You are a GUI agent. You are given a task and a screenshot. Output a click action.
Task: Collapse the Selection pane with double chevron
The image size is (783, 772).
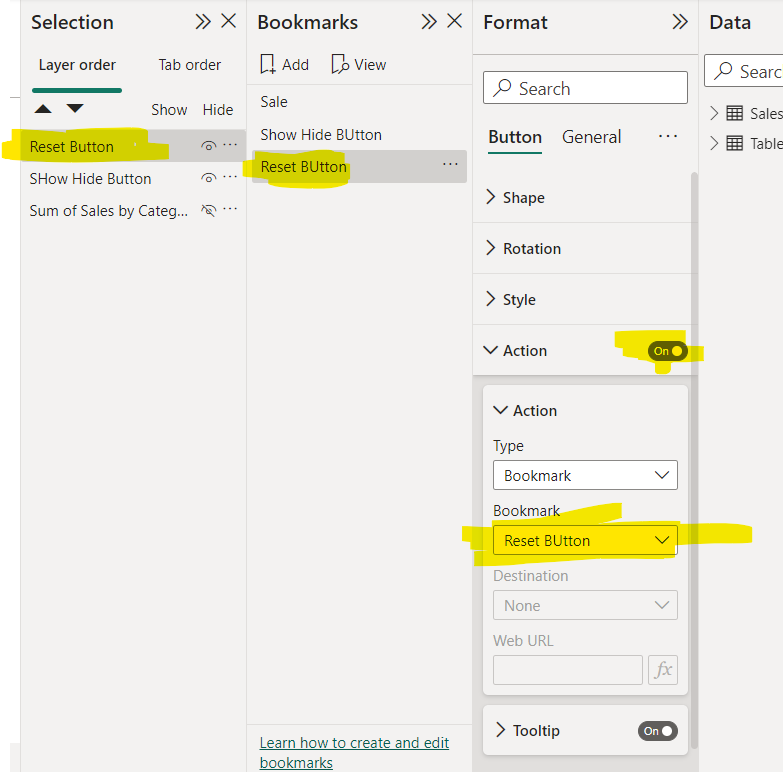pyautogui.click(x=203, y=21)
